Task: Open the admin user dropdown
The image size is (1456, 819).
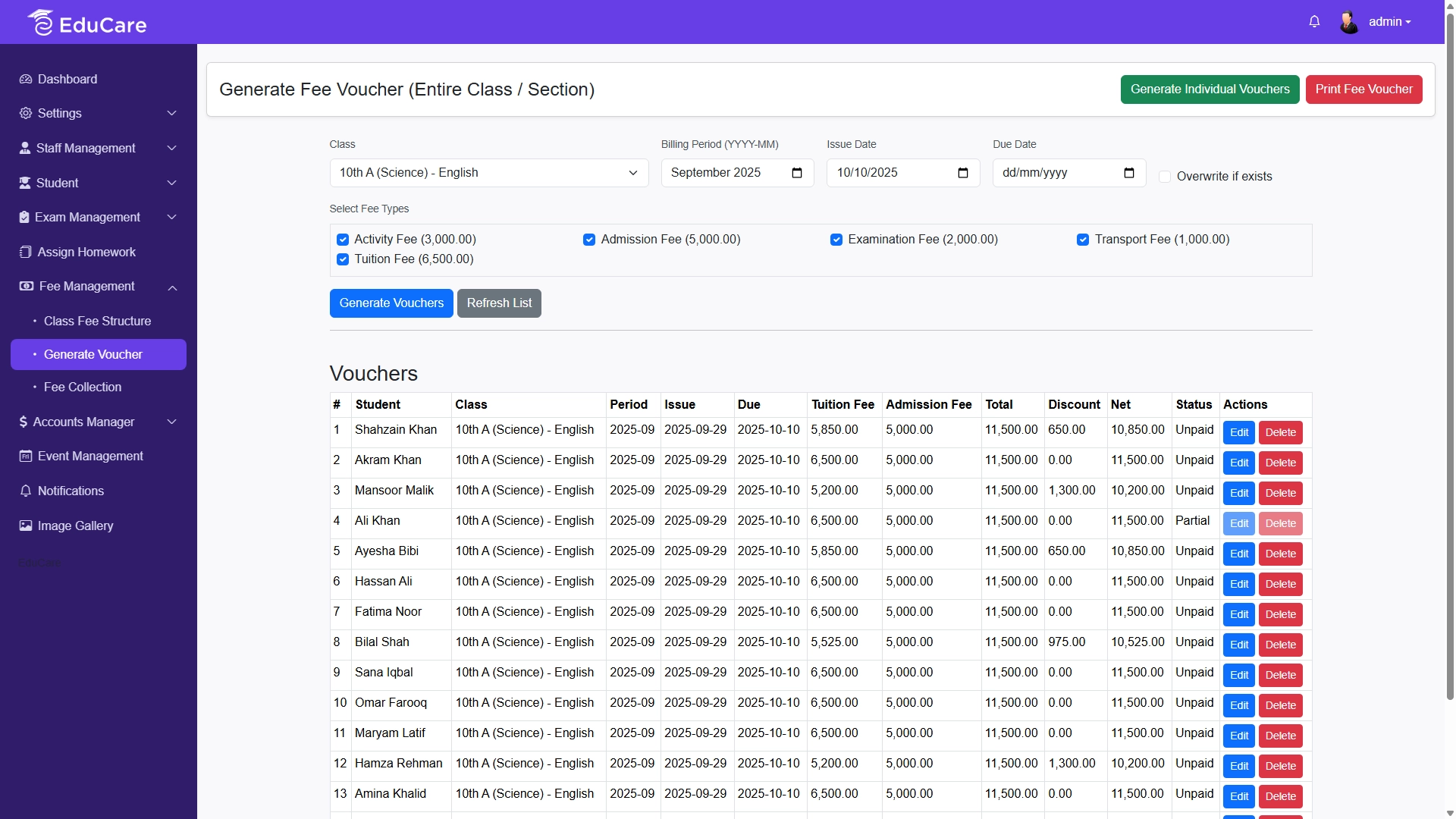Action: (x=1389, y=22)
